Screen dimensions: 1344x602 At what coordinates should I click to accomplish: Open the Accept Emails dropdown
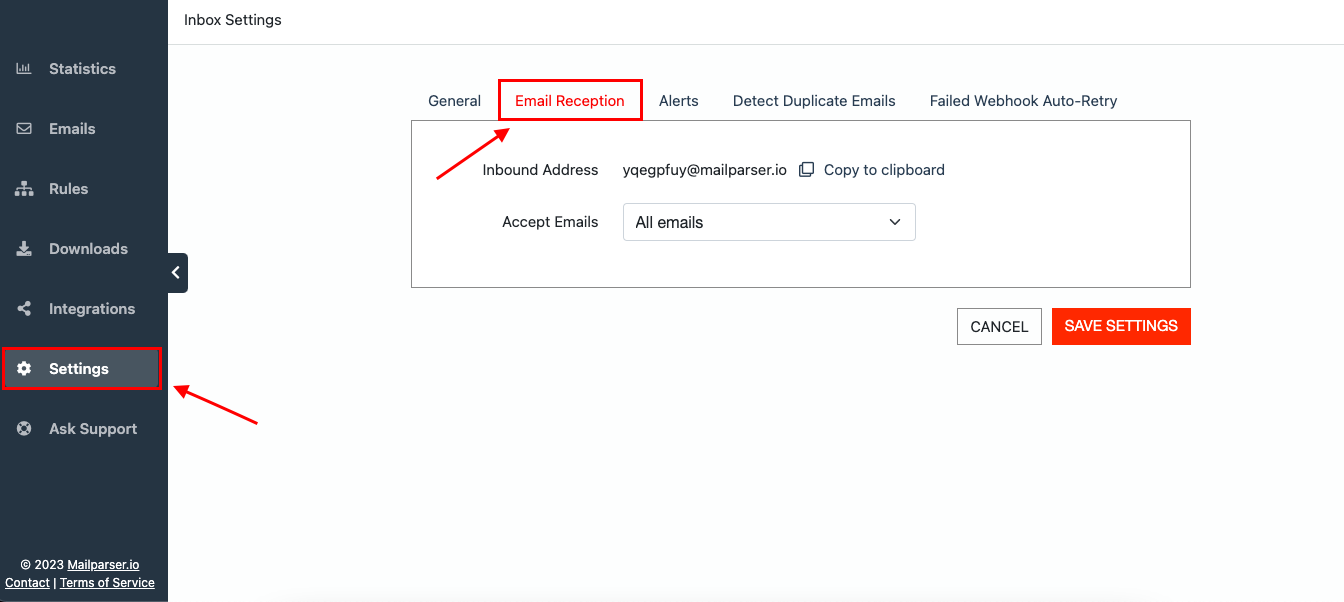[769, 222]
